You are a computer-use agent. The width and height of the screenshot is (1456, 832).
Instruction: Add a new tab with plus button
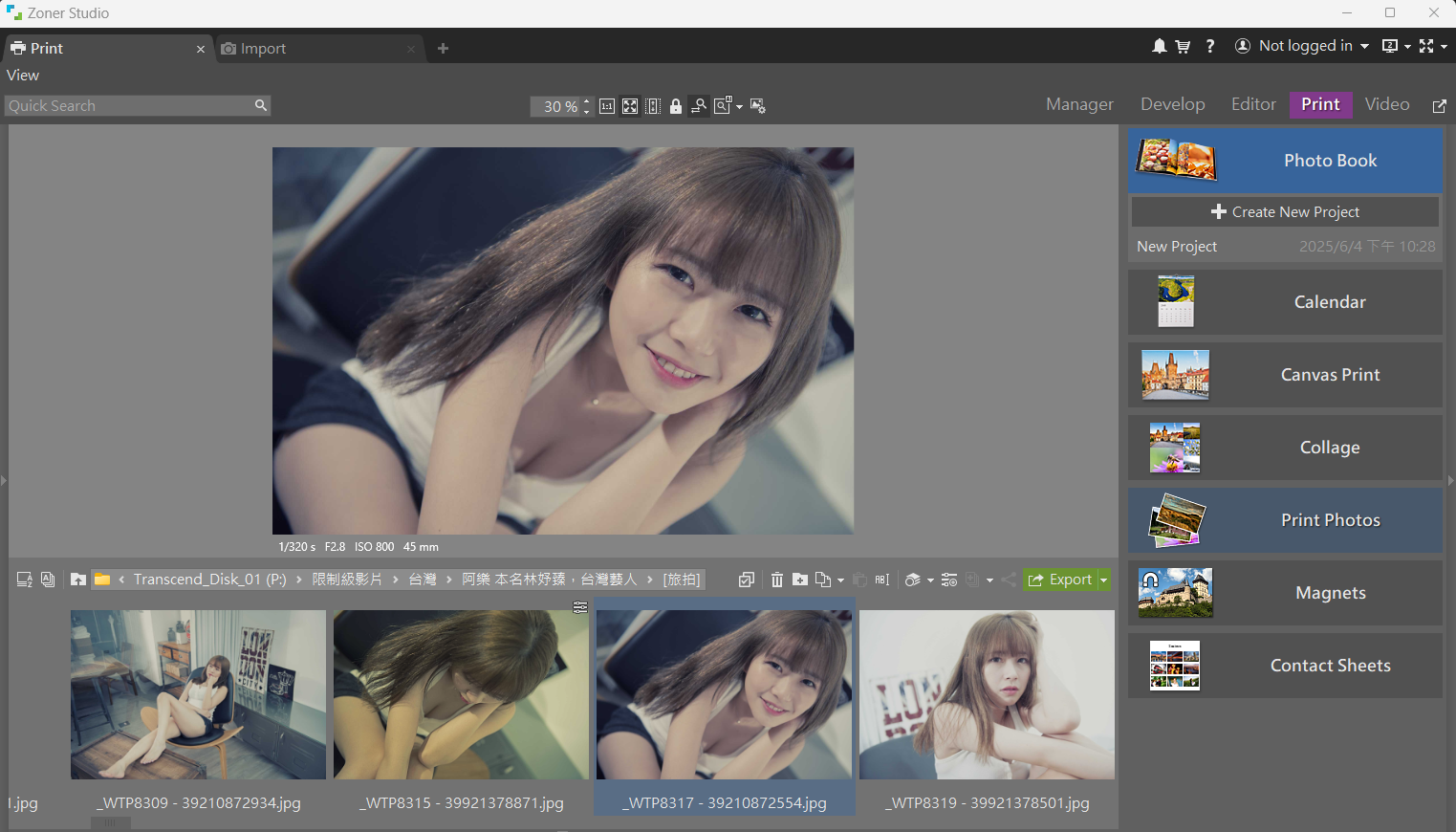pos(443,49)
